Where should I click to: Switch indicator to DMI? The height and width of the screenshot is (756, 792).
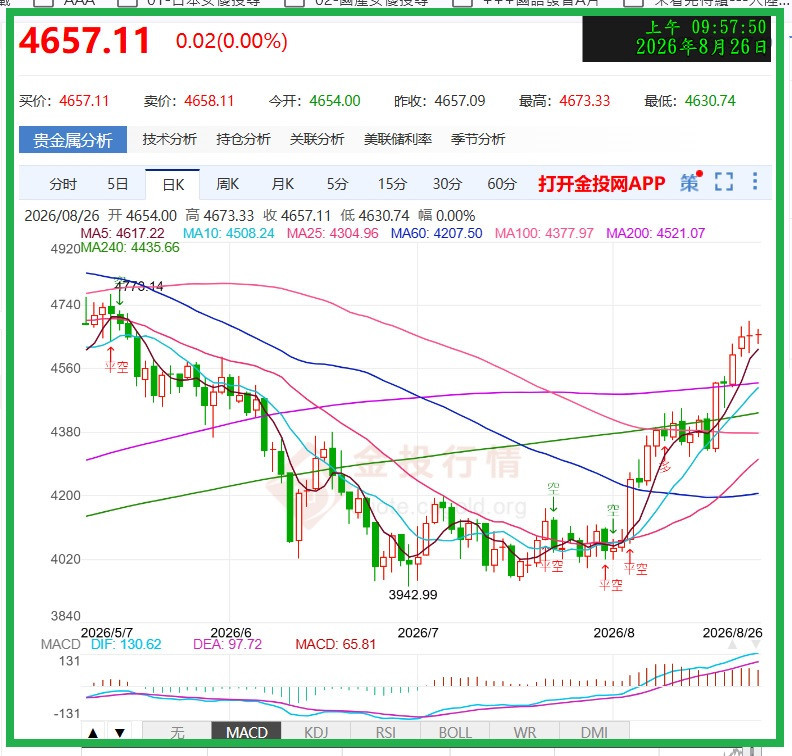[595, 732]
